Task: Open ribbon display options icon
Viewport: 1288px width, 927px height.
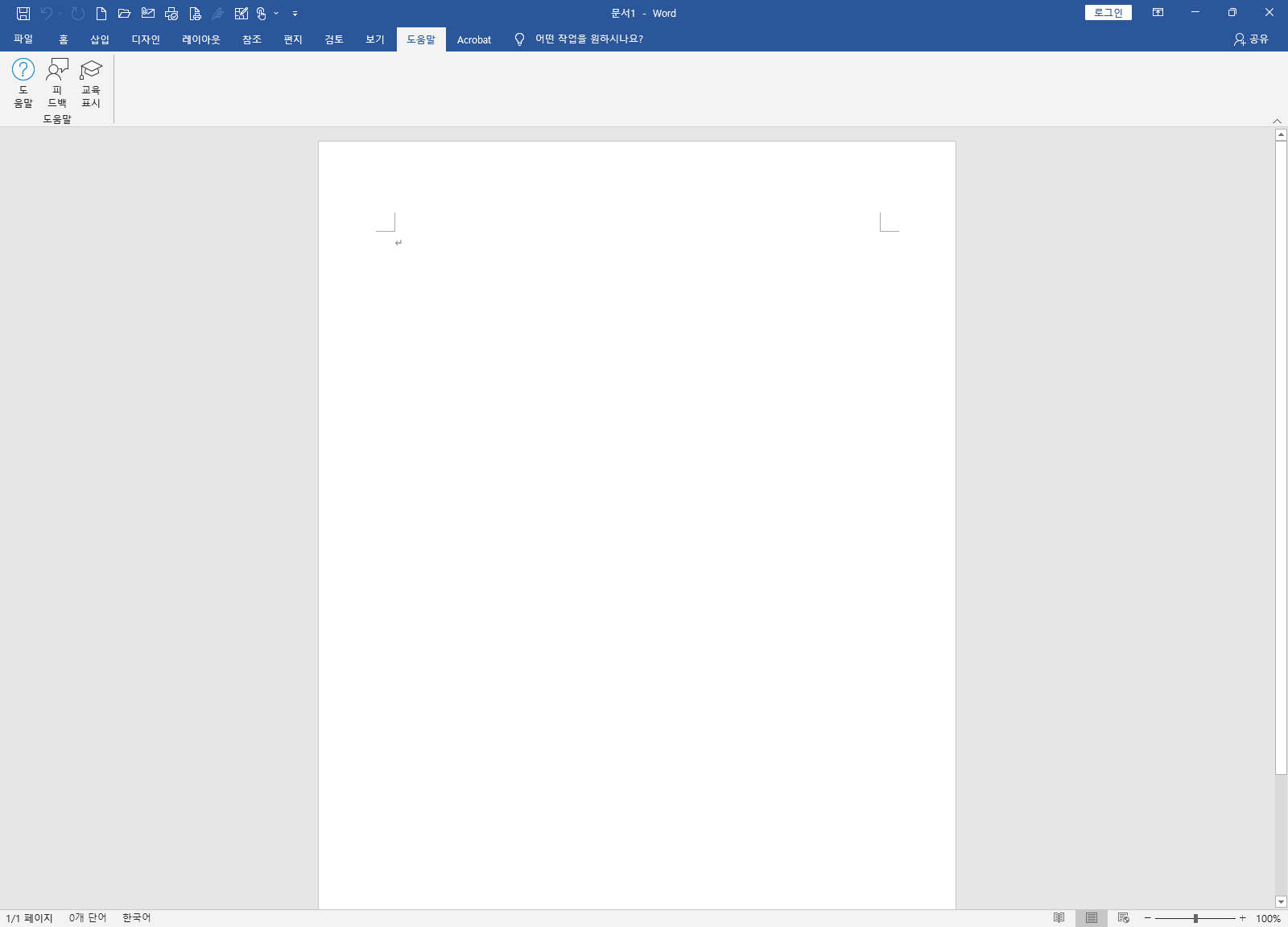Action: tap(1158, 13)
